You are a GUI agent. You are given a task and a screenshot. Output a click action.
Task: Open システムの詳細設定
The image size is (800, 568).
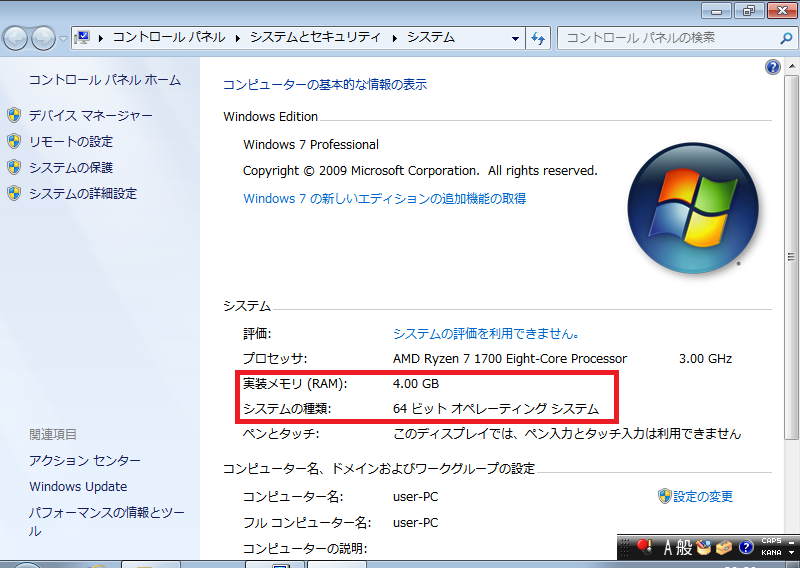(x=83, y=193)
